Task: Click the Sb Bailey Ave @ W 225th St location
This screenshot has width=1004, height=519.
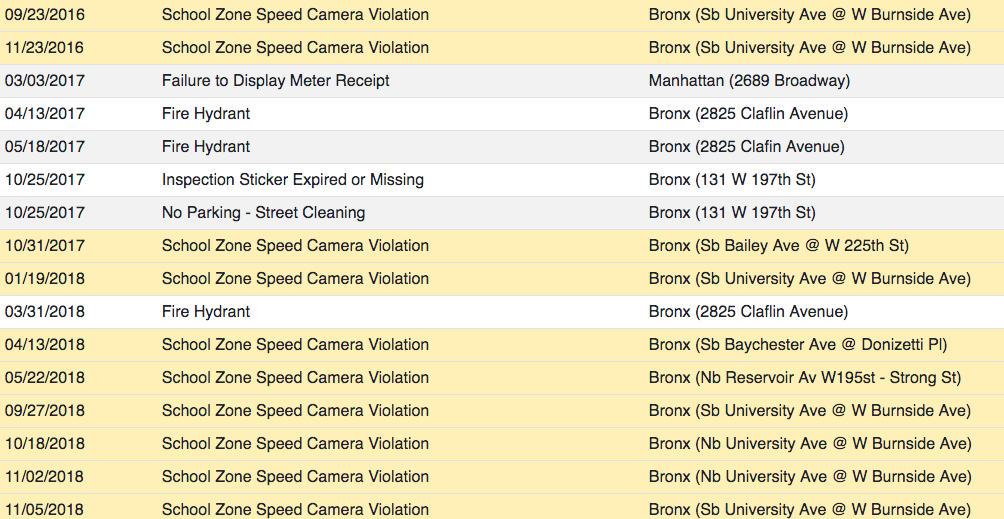Action: (x=802, y=246)
